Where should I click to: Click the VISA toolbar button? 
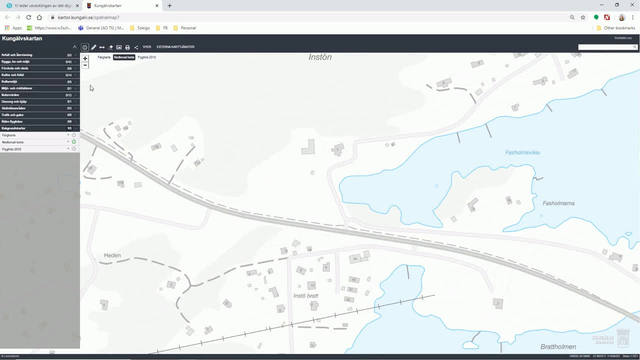147,47
